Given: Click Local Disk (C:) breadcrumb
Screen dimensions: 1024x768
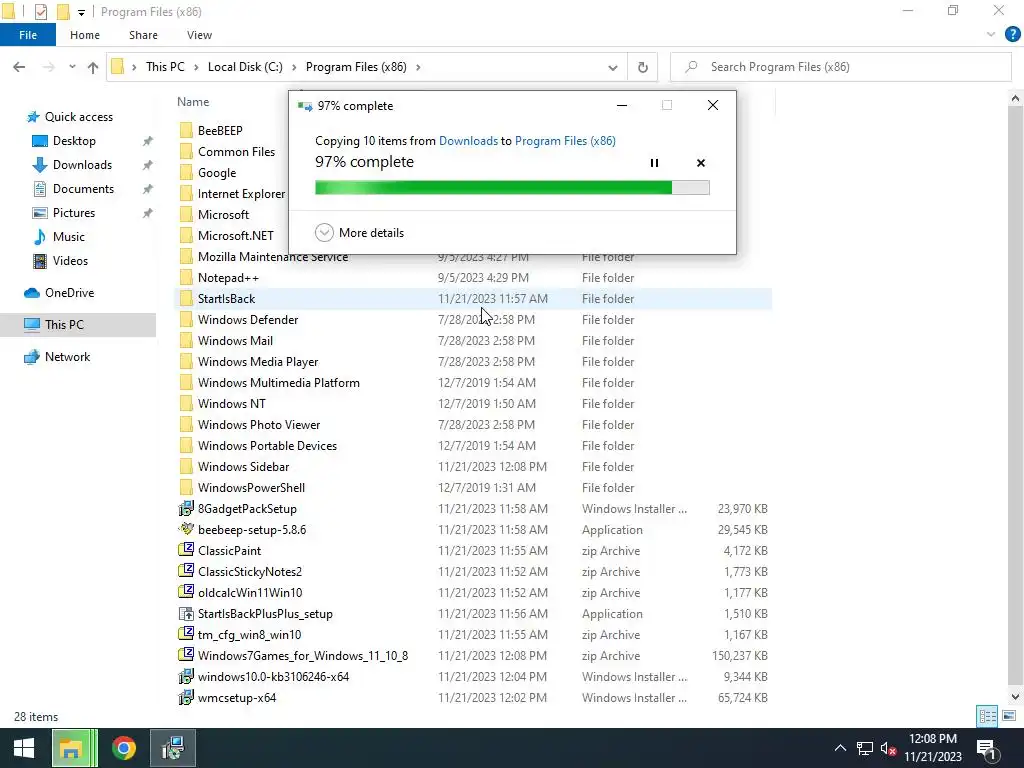Looking at the screenshot, I should (245, 67).
